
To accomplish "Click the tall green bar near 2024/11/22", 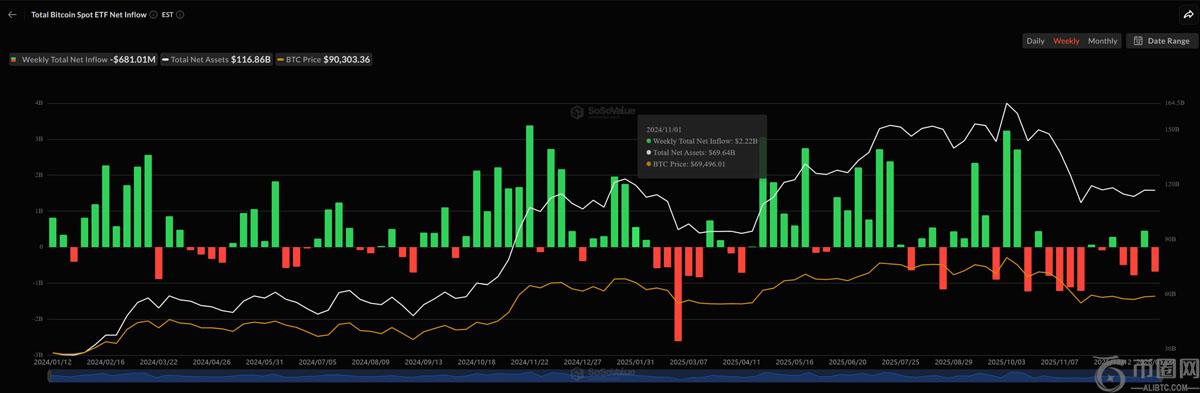I will (x=530, y=186).
